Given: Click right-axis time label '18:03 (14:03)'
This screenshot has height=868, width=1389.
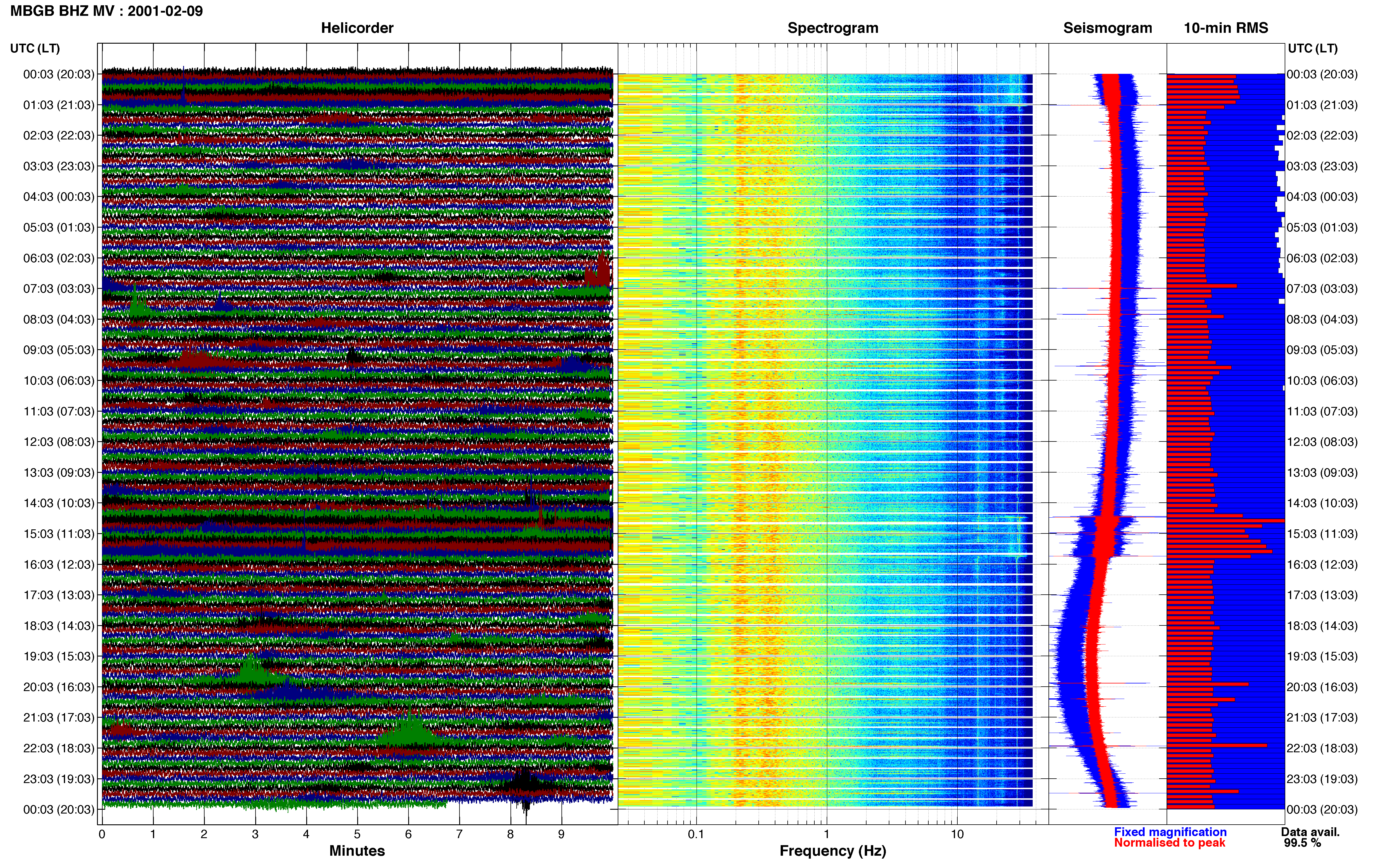Looking at the screenshot, I should click(1322, 626).
